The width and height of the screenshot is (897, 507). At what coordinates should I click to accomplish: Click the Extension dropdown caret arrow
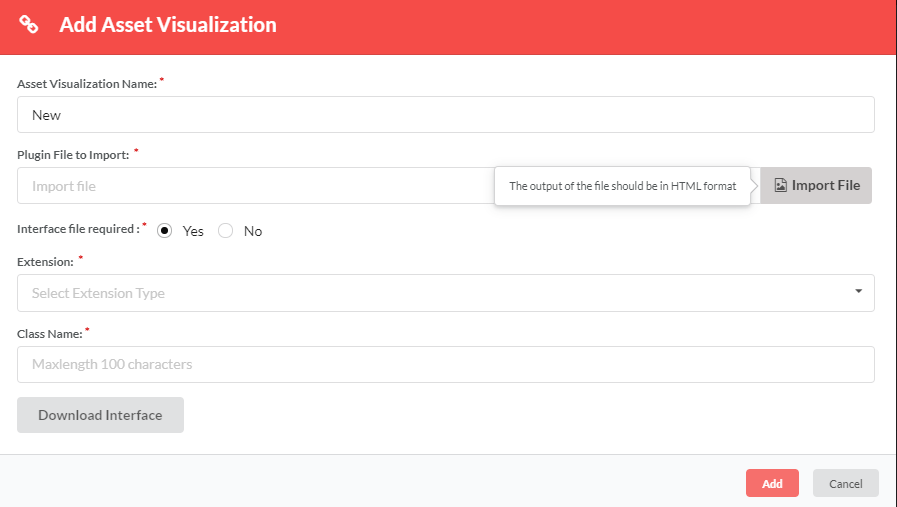click(x=858, y=292)
